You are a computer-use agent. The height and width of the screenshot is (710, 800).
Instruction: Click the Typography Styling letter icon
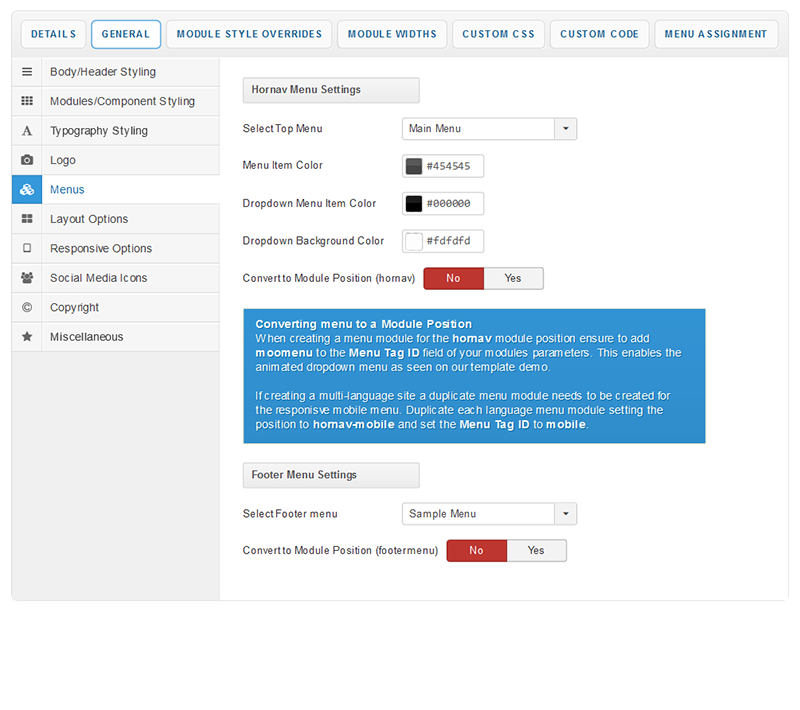click(27, 131)
